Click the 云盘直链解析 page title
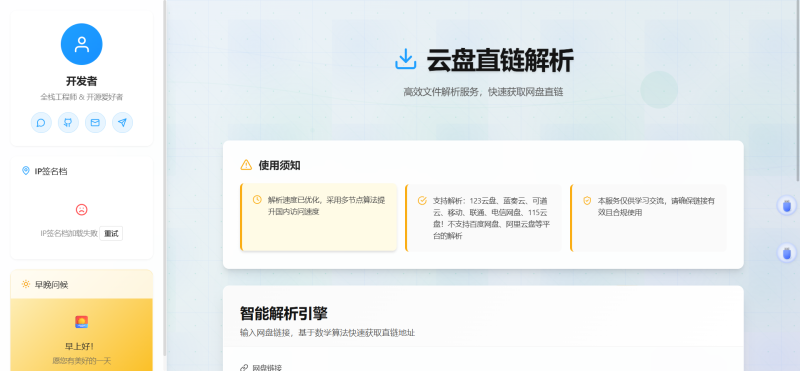Image resolution: width=800 pixels, height=371 pixels. tap(500, 60)
